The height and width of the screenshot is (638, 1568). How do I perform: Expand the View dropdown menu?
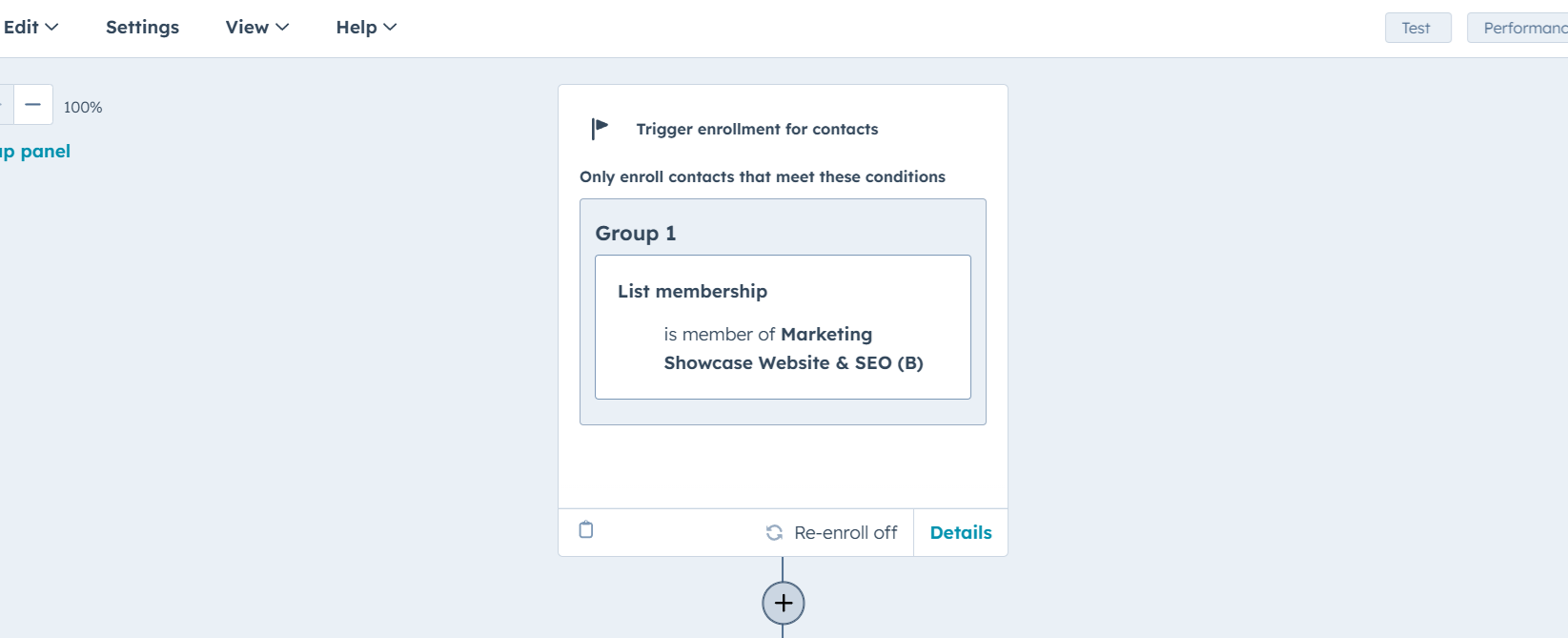tap(255, 27)
